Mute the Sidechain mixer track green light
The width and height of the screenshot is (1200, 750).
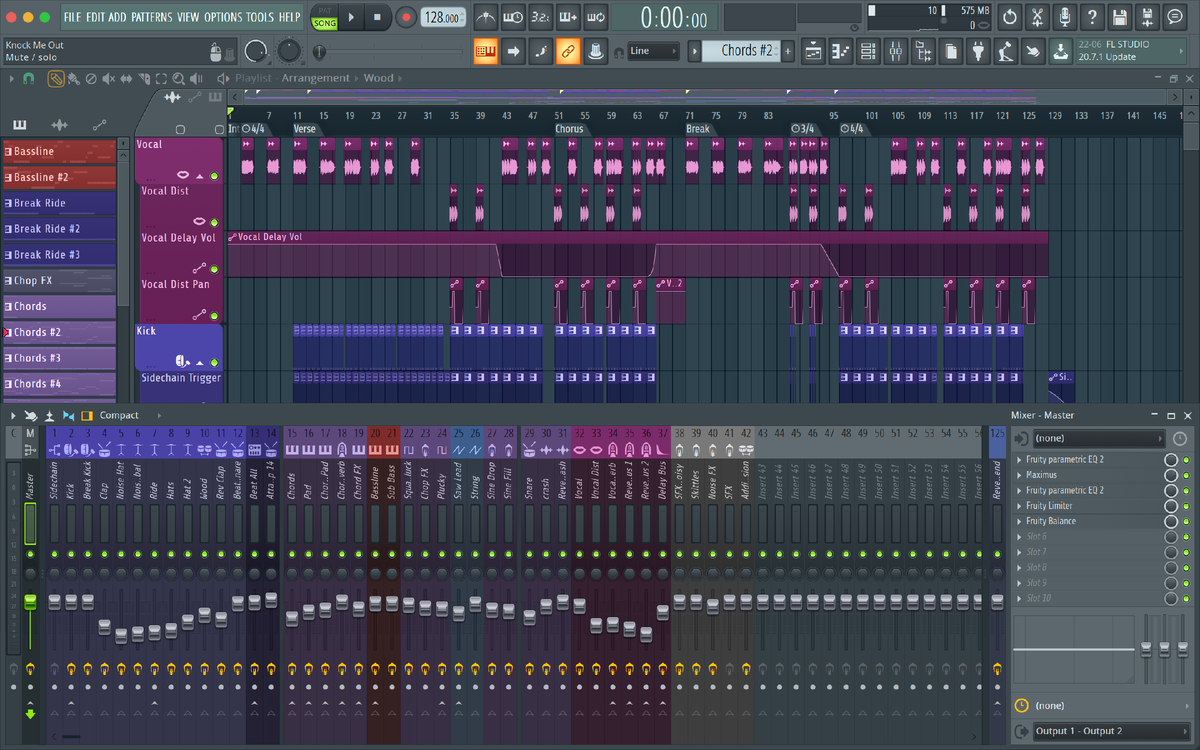pos(54,553)
